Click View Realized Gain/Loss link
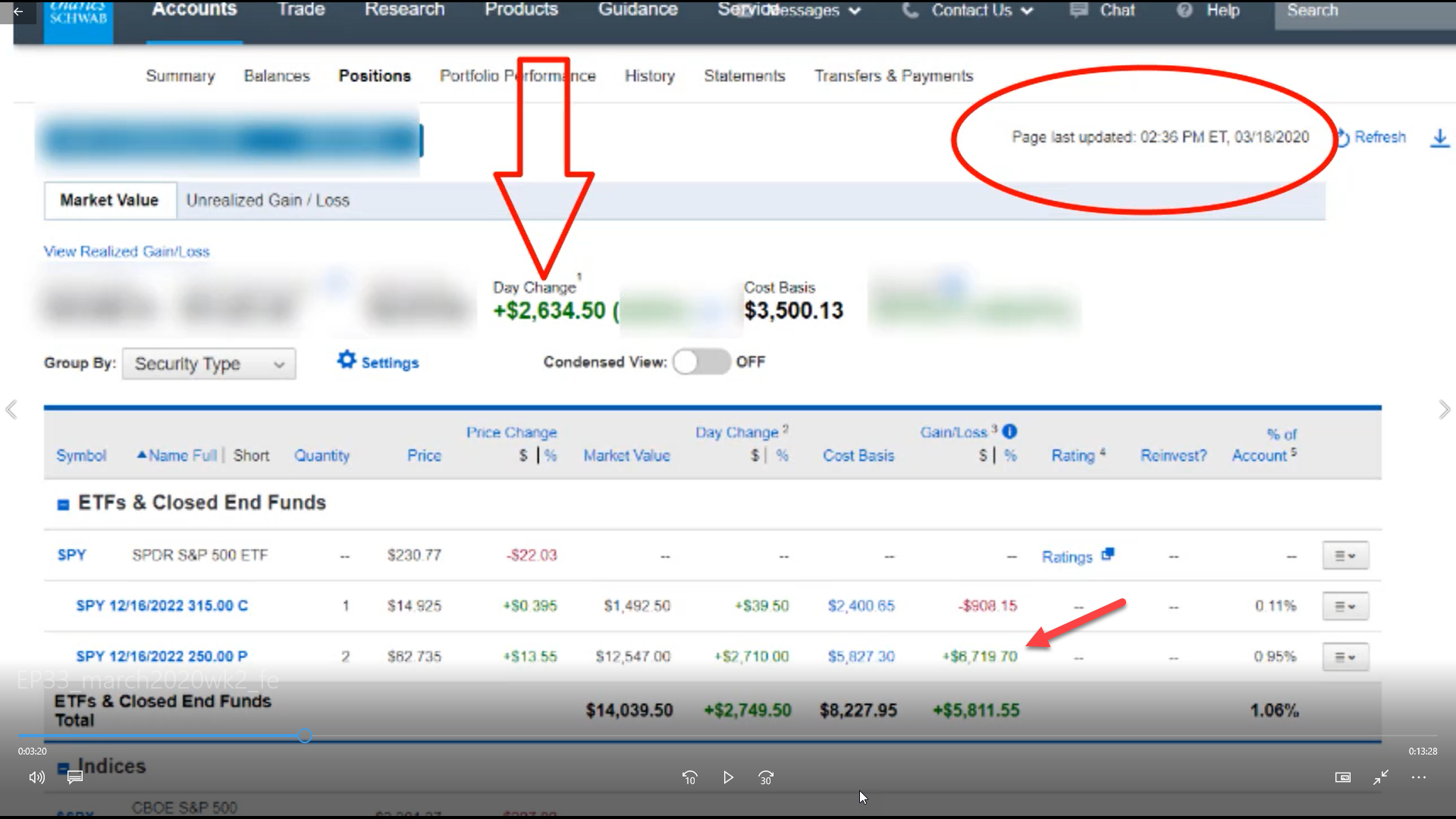This screenshot has width=1456, height=819. tap(127, 252)
